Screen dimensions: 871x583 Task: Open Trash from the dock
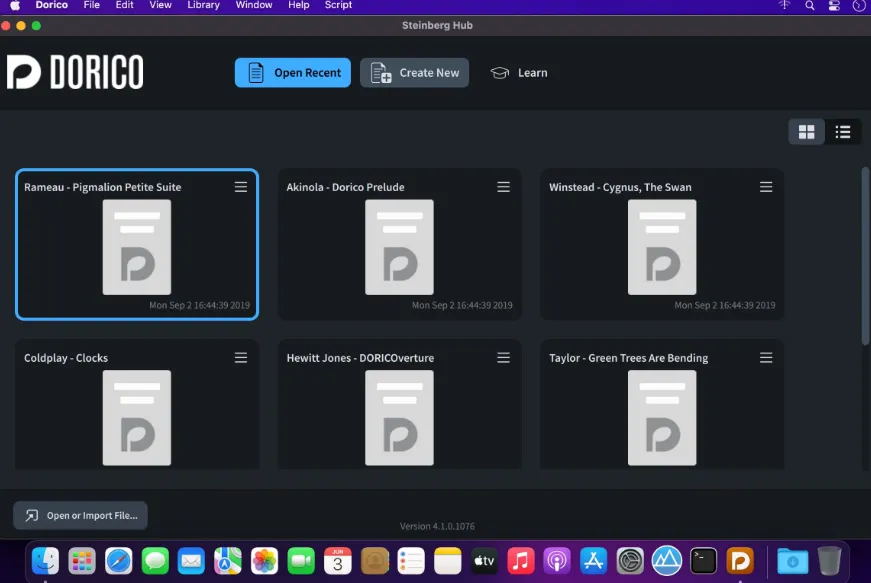click(x=829, y=561)
